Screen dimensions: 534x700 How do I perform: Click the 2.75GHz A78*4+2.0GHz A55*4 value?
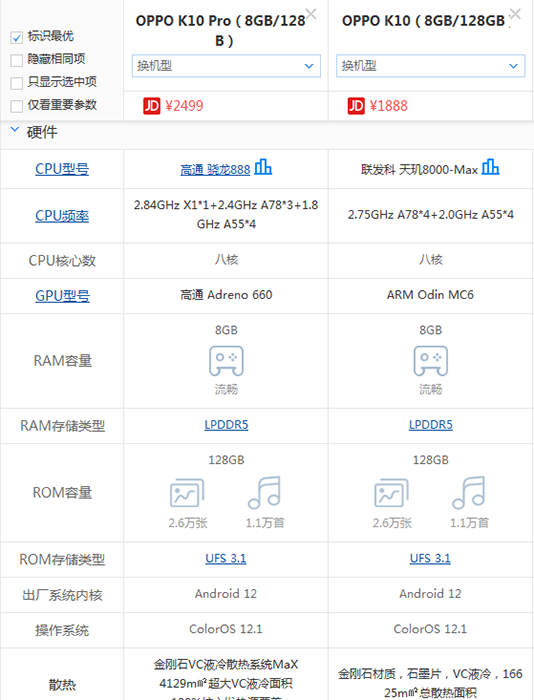tap(431, 215)
